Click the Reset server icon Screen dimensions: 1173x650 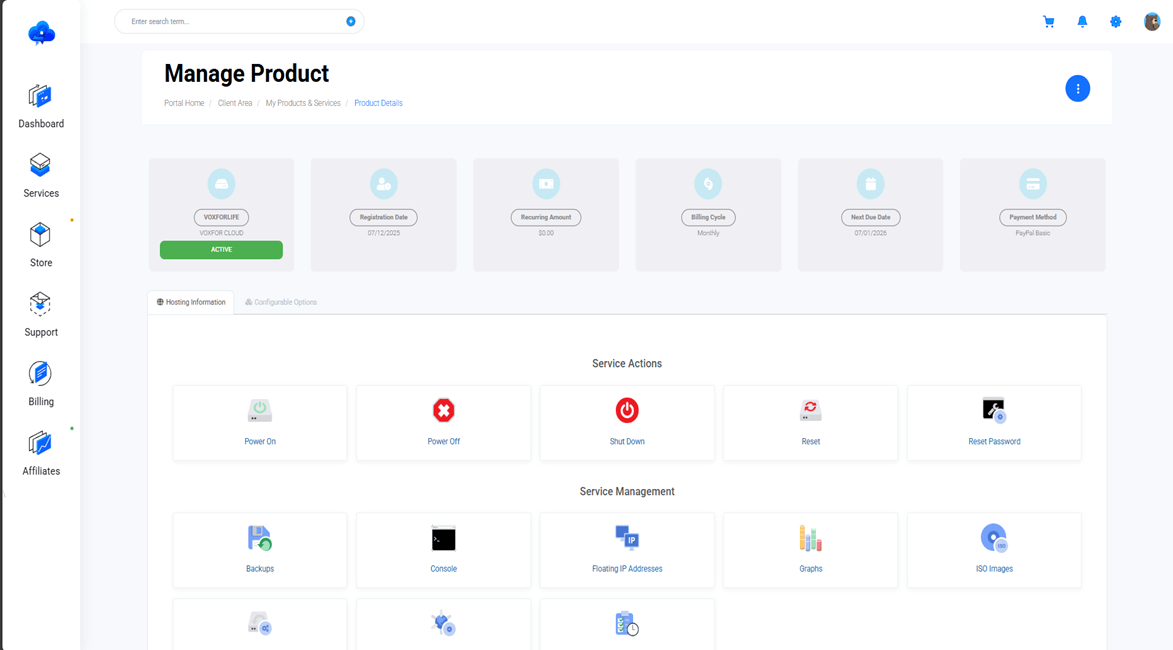pyautogui.click(x=810, y=411)
